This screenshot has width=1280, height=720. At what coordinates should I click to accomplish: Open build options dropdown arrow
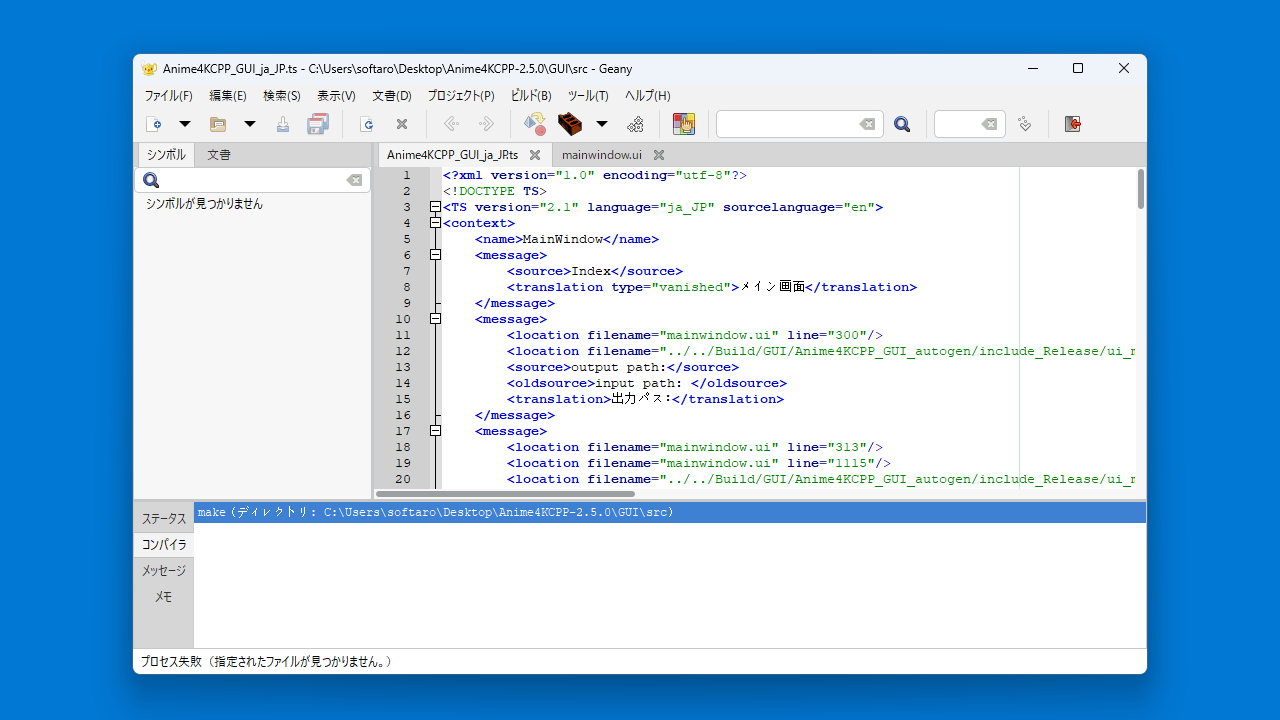coord(602,124)
